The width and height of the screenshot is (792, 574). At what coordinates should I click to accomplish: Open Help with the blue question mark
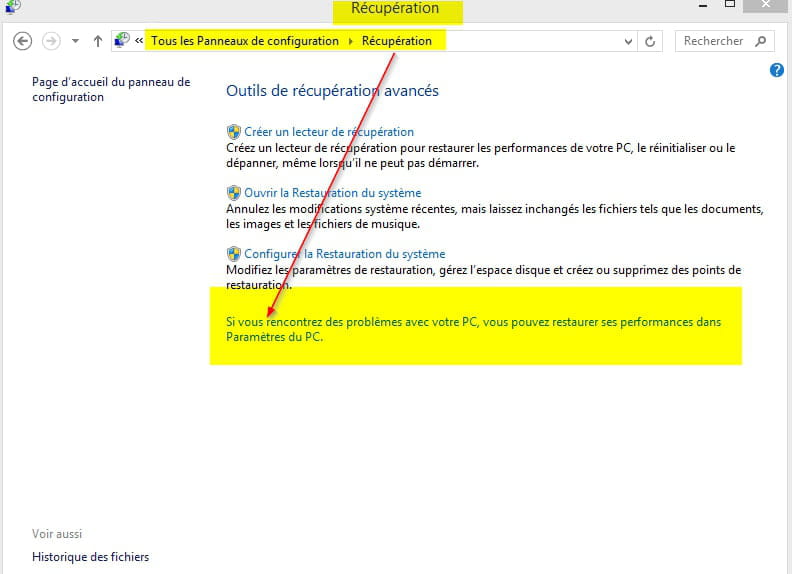(x=776, y=70)
